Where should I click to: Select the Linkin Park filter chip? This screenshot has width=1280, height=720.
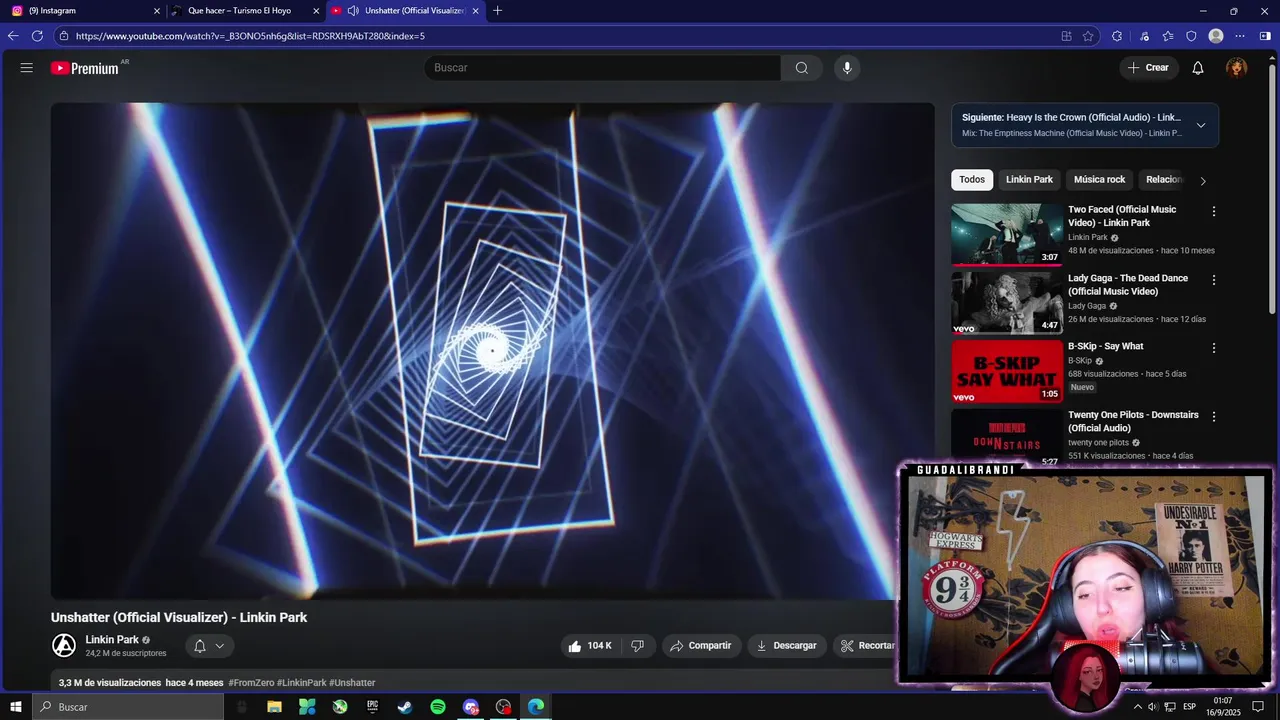(x=1029, y=180)
